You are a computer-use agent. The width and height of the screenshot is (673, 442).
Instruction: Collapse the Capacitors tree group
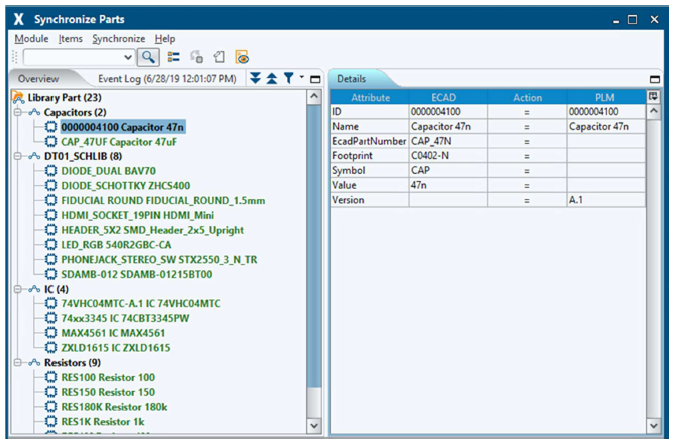pyautogui.click(x=19, y=112)
